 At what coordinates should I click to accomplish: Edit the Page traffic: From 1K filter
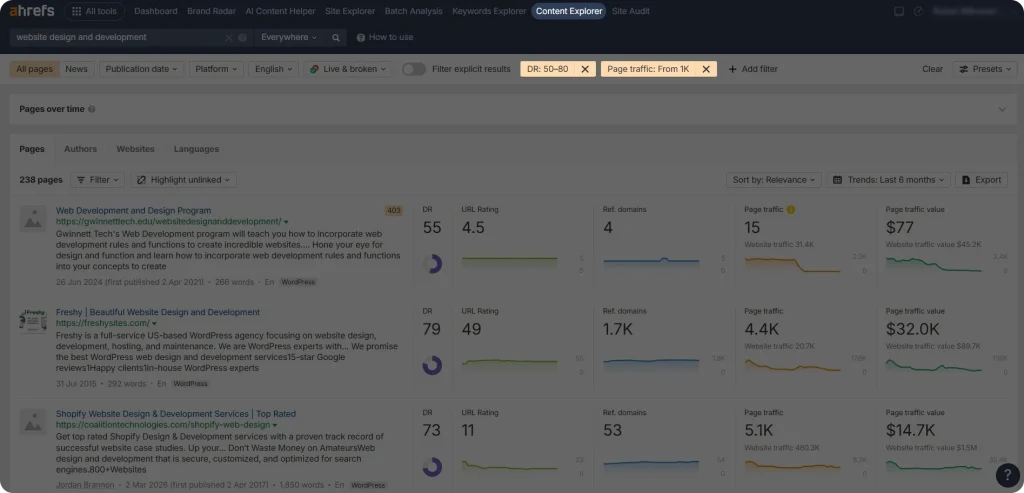[648, 69]
